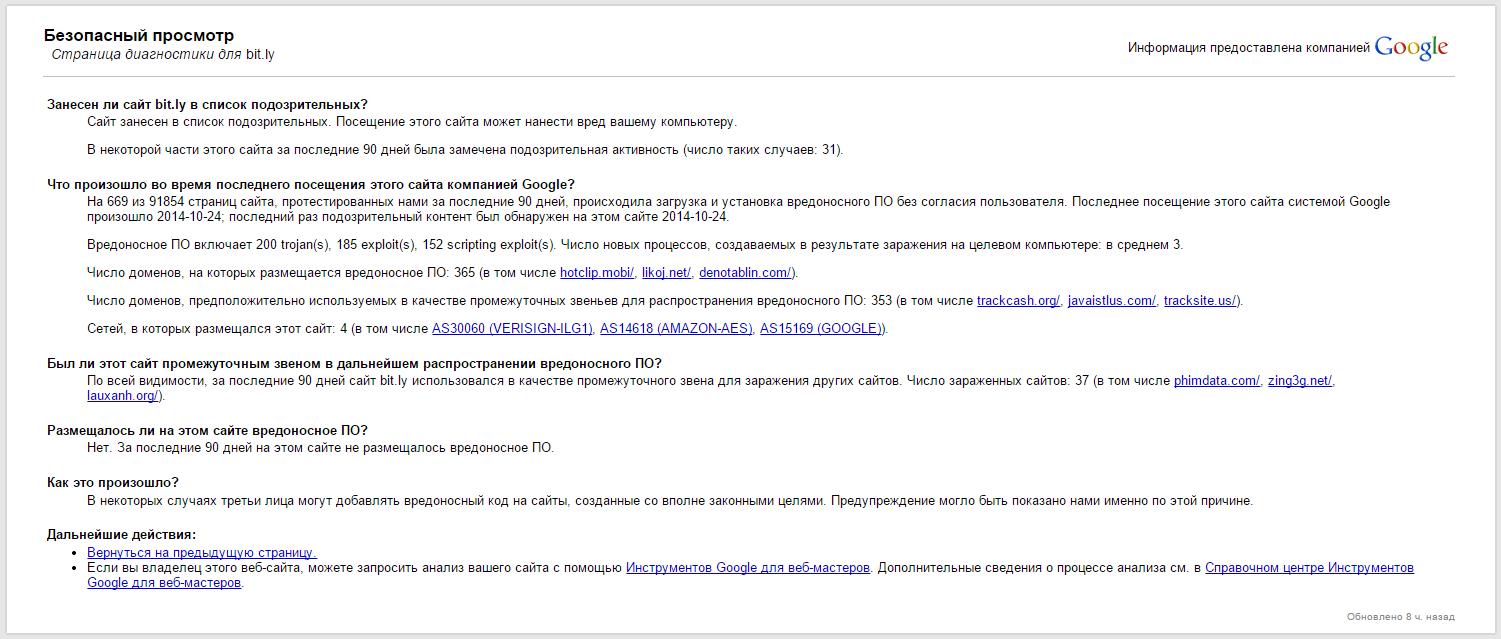Open the hotclip.mobi/ link

point(597,272)
